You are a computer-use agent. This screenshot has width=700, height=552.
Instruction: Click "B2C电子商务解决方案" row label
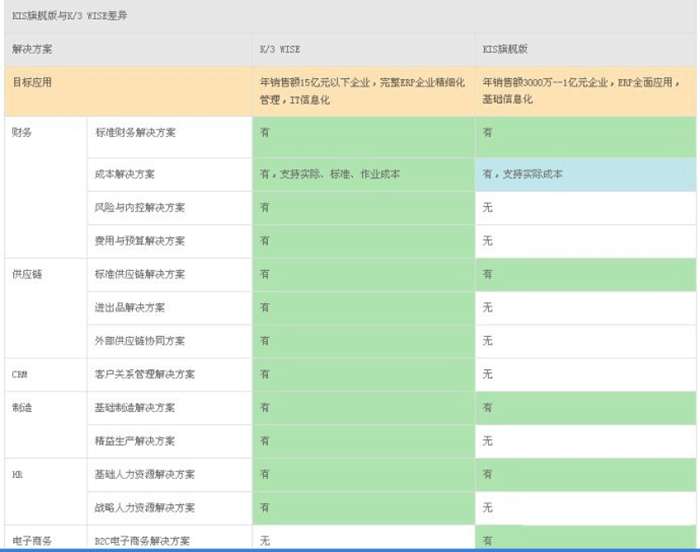[142, 541]
